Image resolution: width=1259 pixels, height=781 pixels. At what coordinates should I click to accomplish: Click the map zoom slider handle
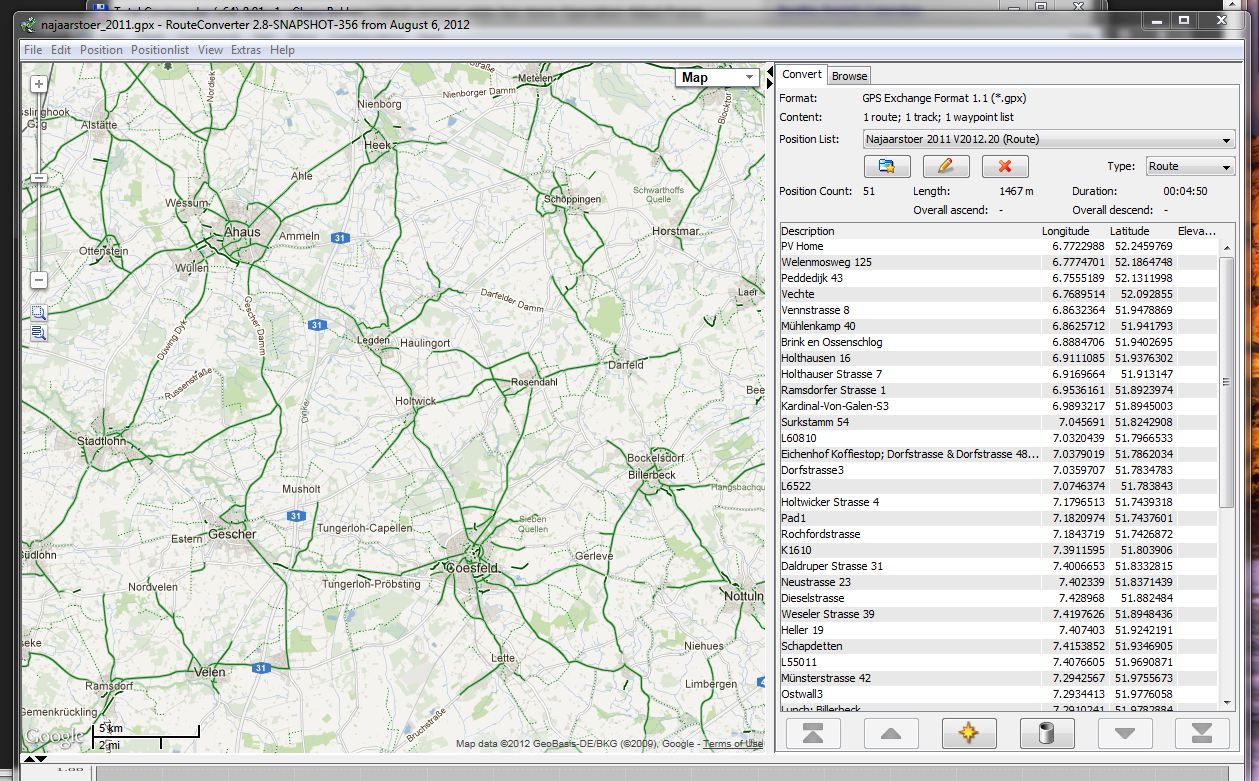tap(39, 178)
